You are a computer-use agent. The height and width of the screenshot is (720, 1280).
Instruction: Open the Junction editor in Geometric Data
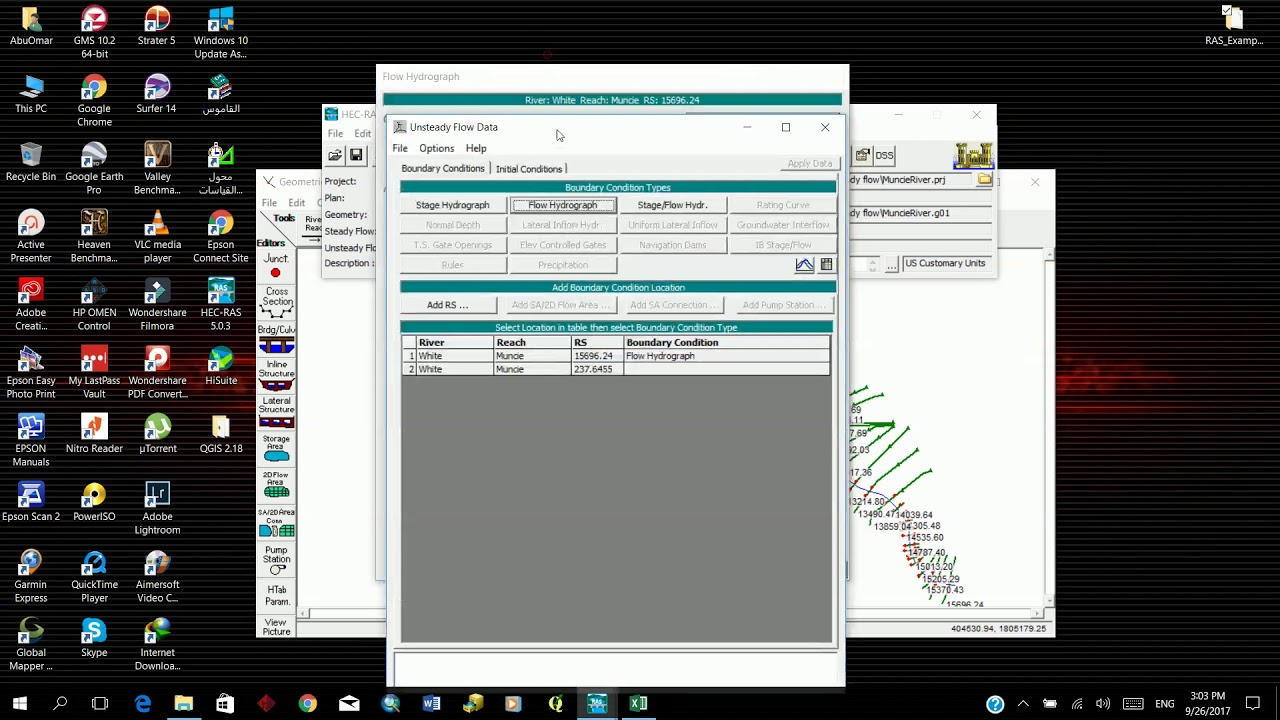276,266
